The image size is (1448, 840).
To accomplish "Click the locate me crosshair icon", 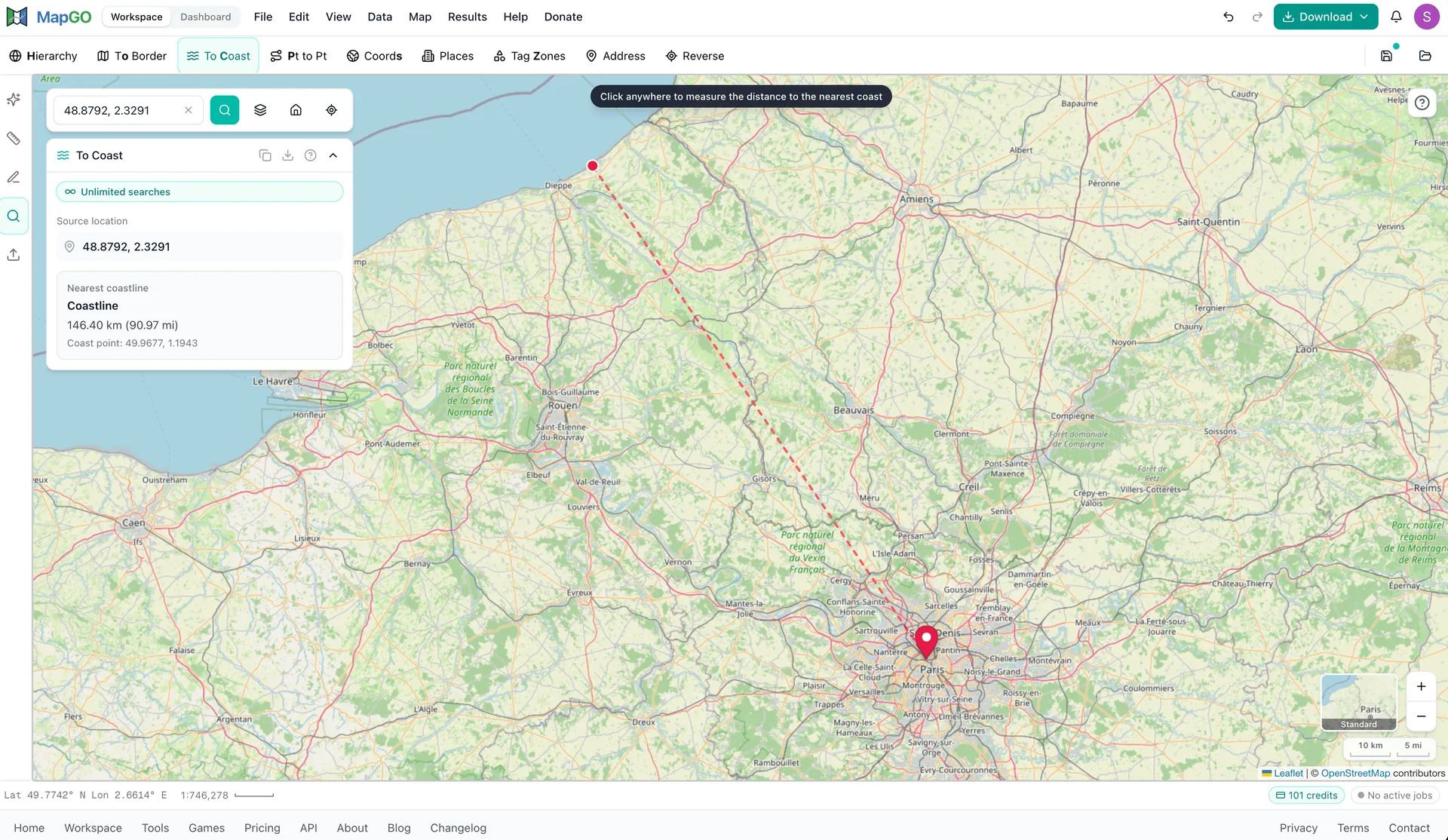I will tap(331, 110).
